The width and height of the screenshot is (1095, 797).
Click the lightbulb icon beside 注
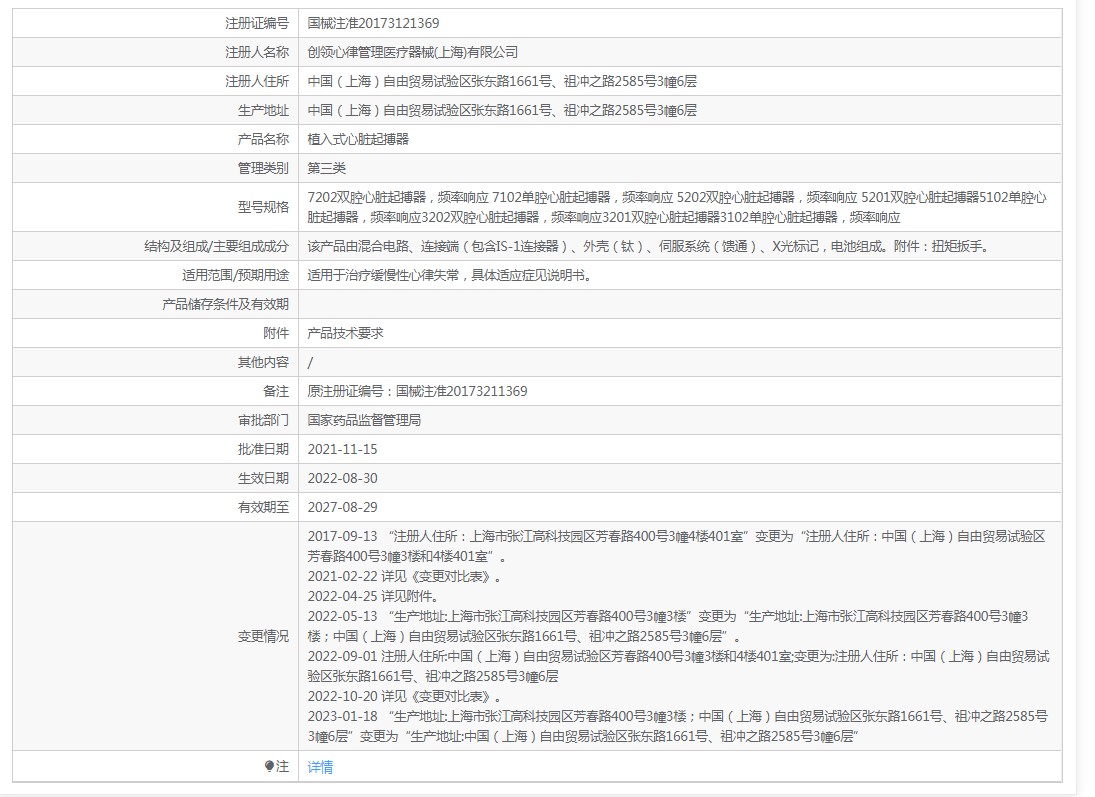point(270,766)
